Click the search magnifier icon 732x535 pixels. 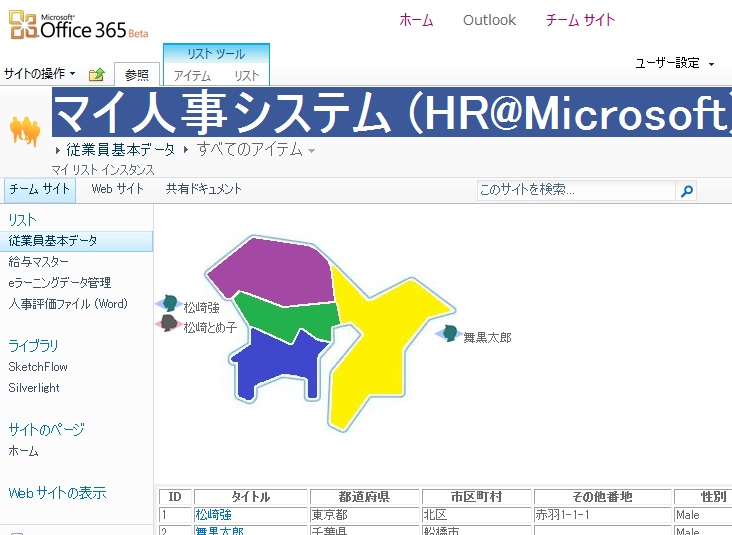pos(686,190)
